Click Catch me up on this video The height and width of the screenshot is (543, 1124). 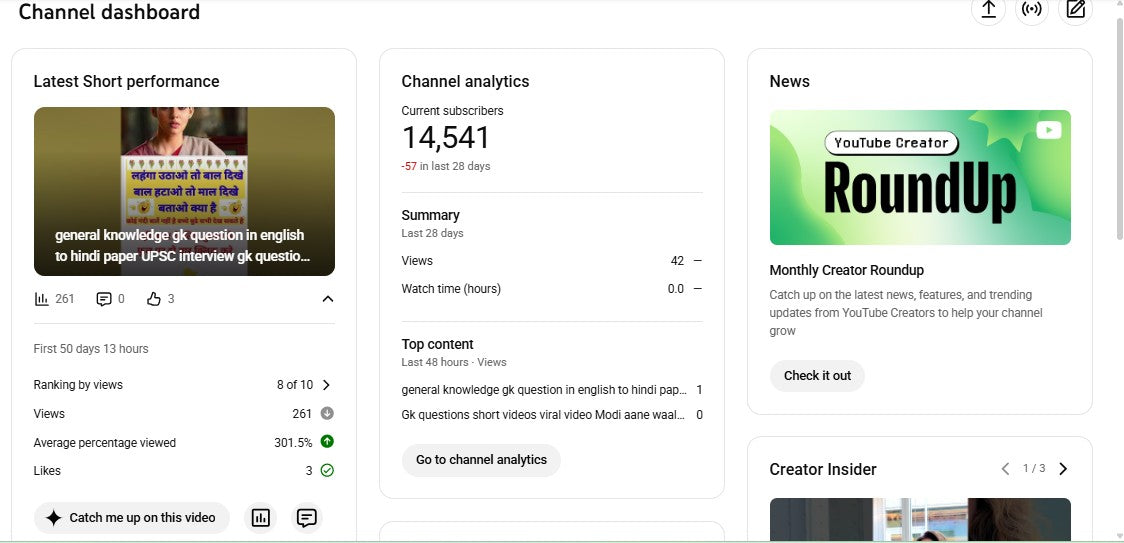click(132, 518)
